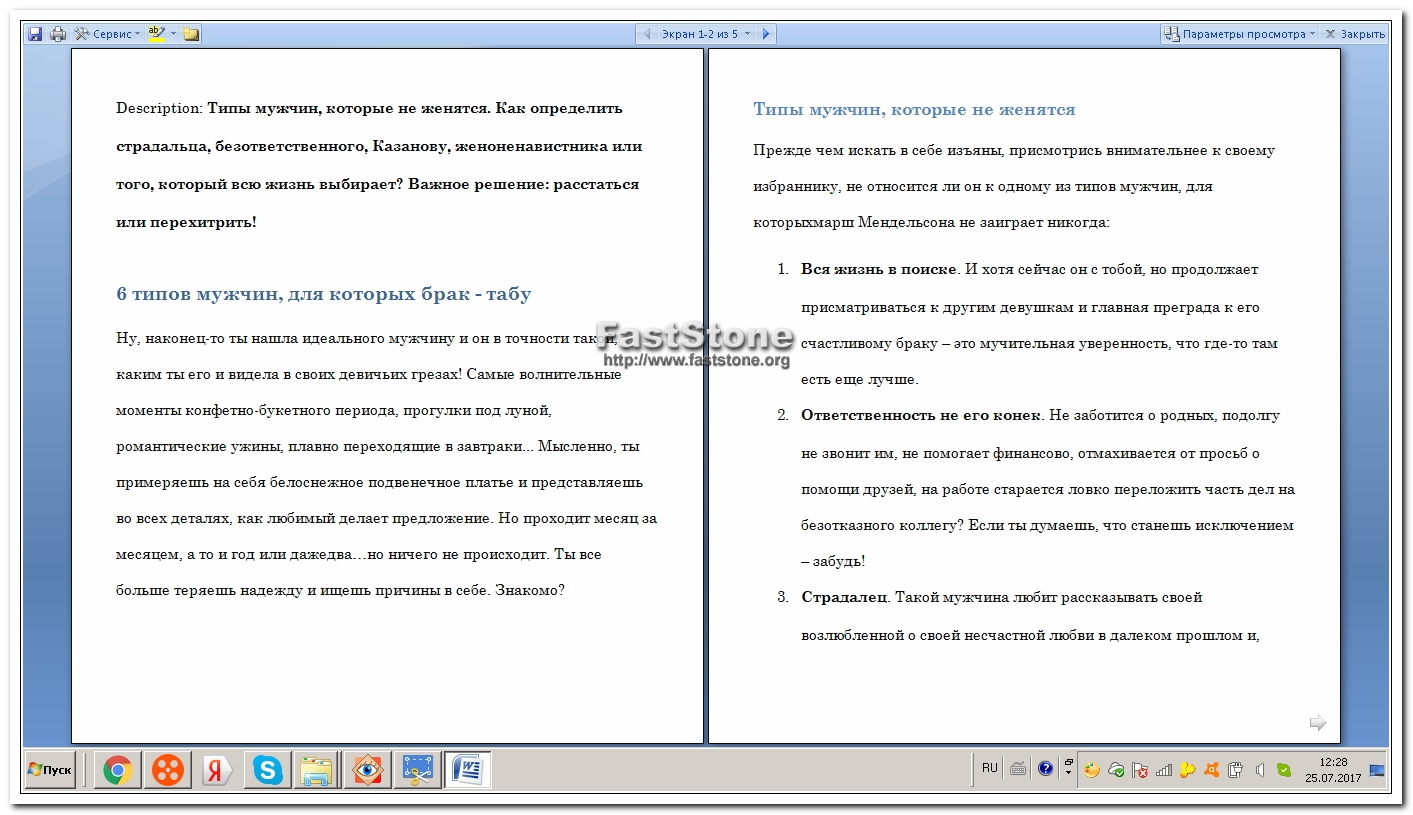This screenshot has width=1413, height=815.
Task: Click the yellow note icon in the toolbar
Action: coord(191,34)
